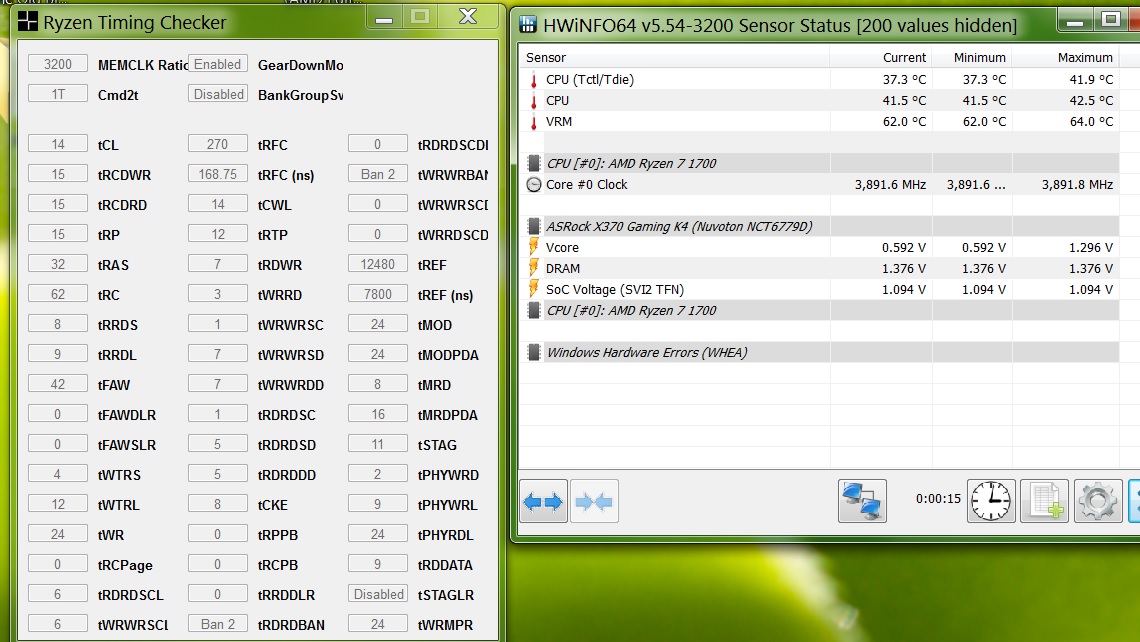
Task: Click the tREF value 12480 field
Action: point(377,264)
